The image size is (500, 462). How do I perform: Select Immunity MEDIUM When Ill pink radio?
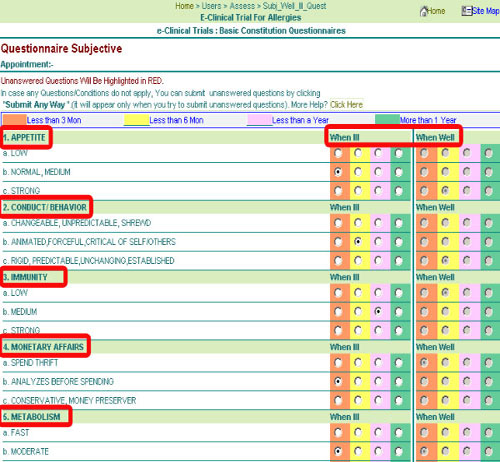click(x=378, y=312)
